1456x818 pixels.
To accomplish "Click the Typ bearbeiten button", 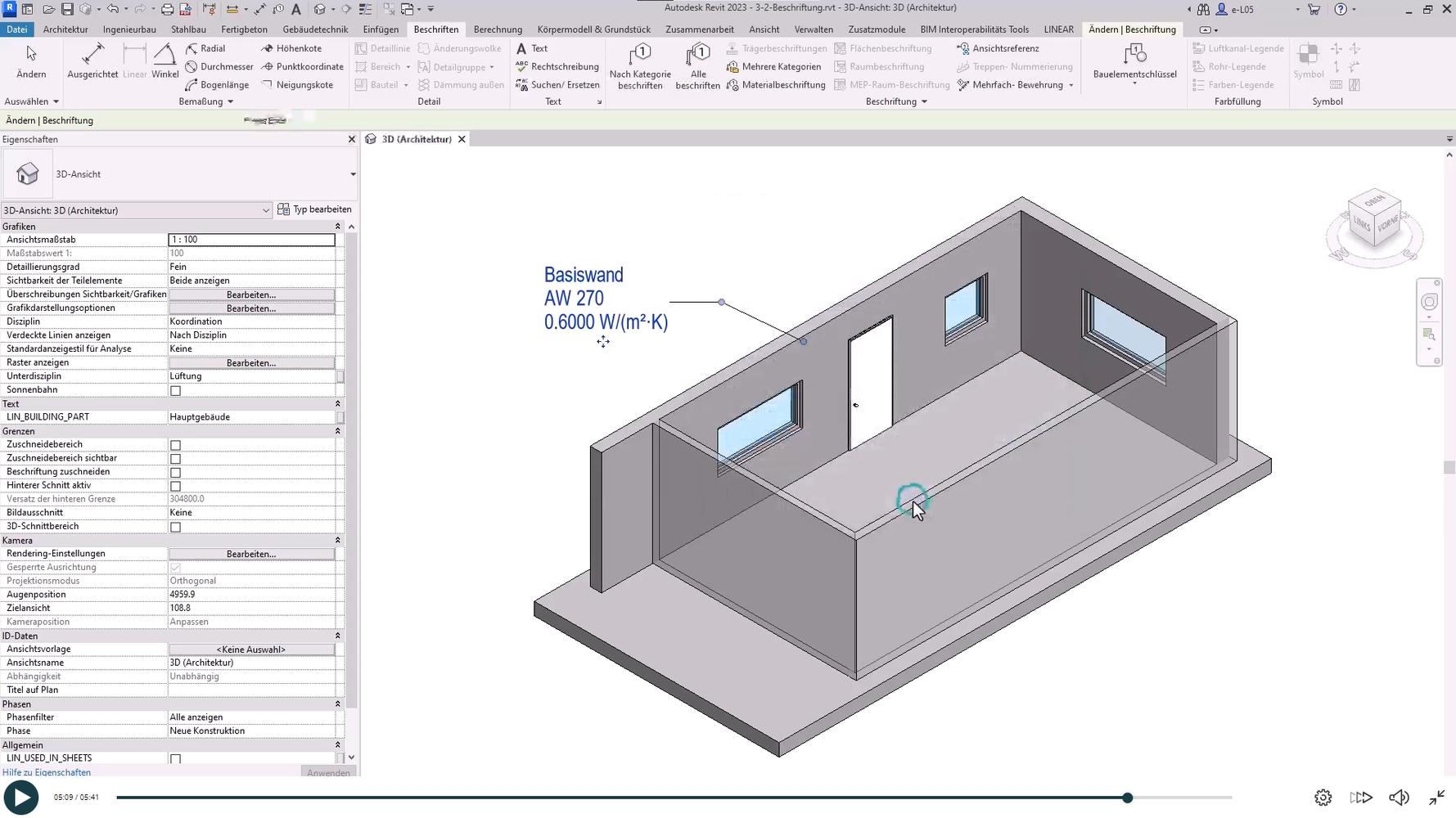I will click(x=315, y=209).
